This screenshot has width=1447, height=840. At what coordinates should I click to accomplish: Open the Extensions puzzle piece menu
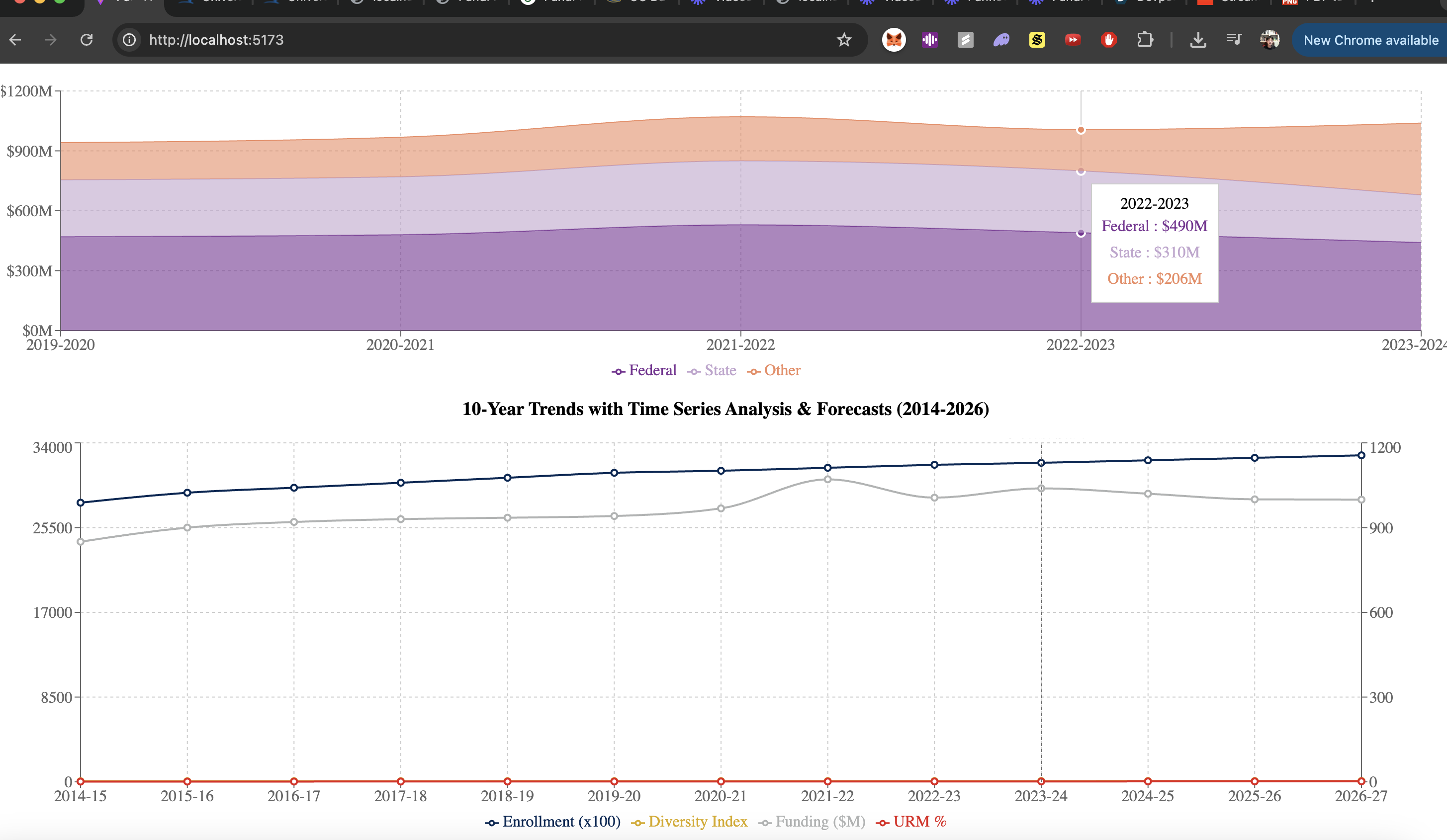point(1145,40)
